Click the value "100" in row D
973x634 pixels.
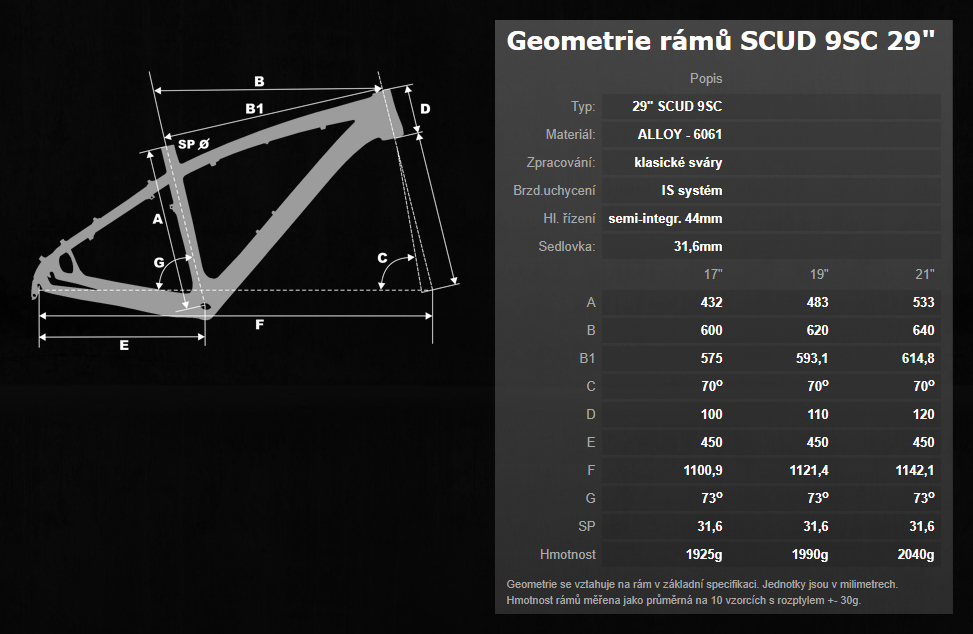click(711, 414)
